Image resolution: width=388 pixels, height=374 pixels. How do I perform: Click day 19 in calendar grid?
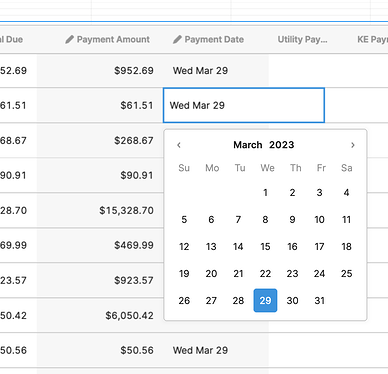coord(184,274)
